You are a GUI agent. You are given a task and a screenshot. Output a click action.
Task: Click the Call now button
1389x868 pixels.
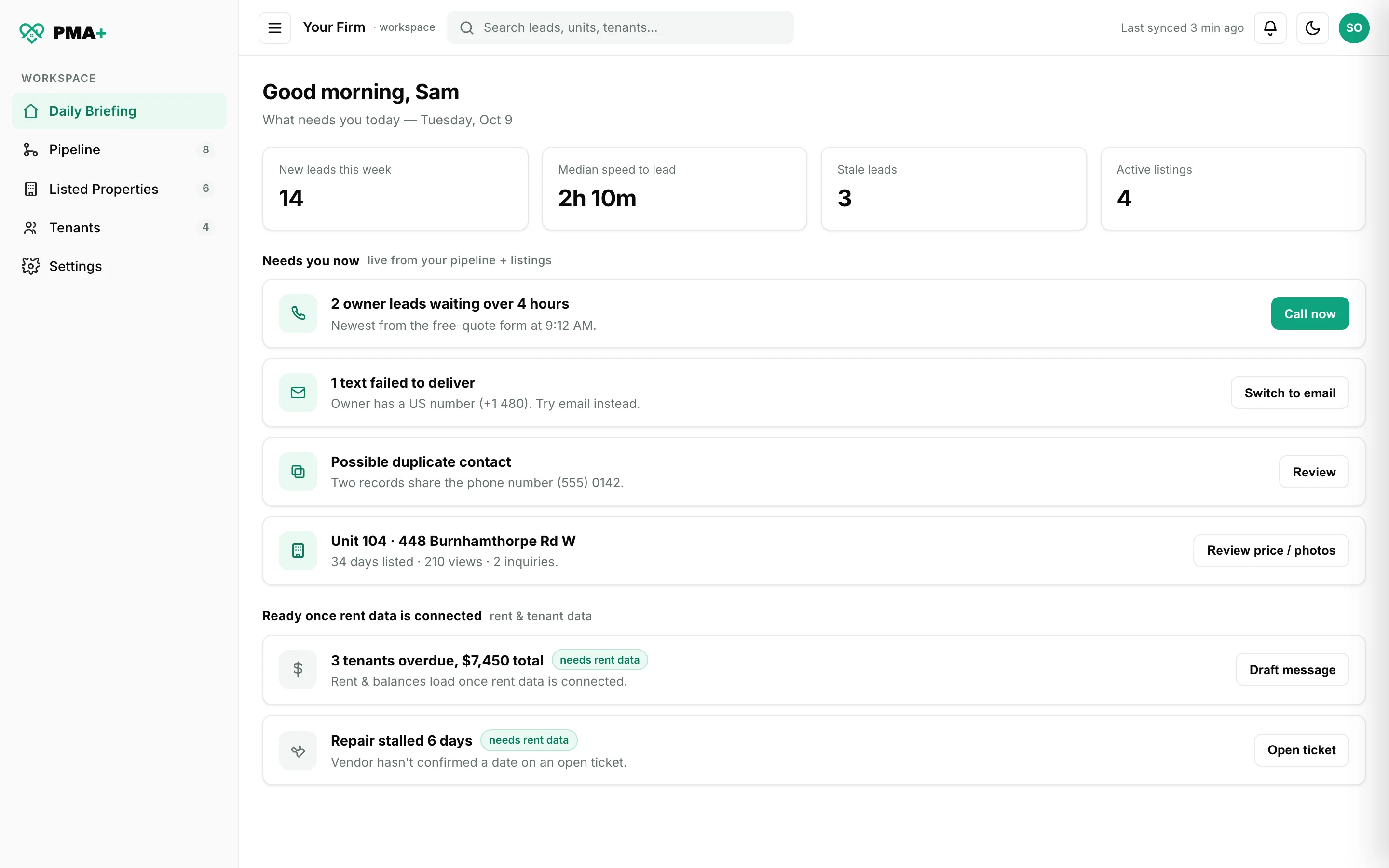coord(1310,313)
